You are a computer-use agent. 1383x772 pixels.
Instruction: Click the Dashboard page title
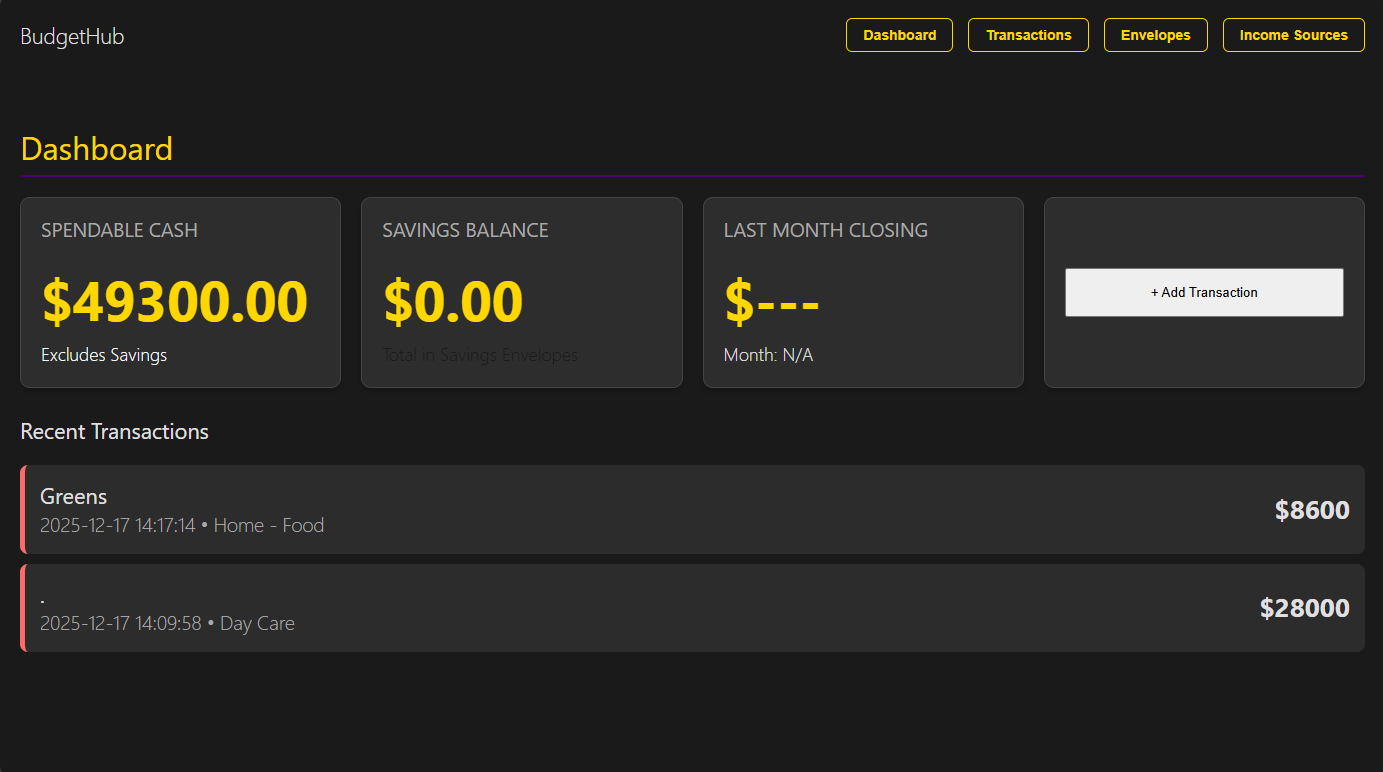pyautogui.click(x=96, y=148)
